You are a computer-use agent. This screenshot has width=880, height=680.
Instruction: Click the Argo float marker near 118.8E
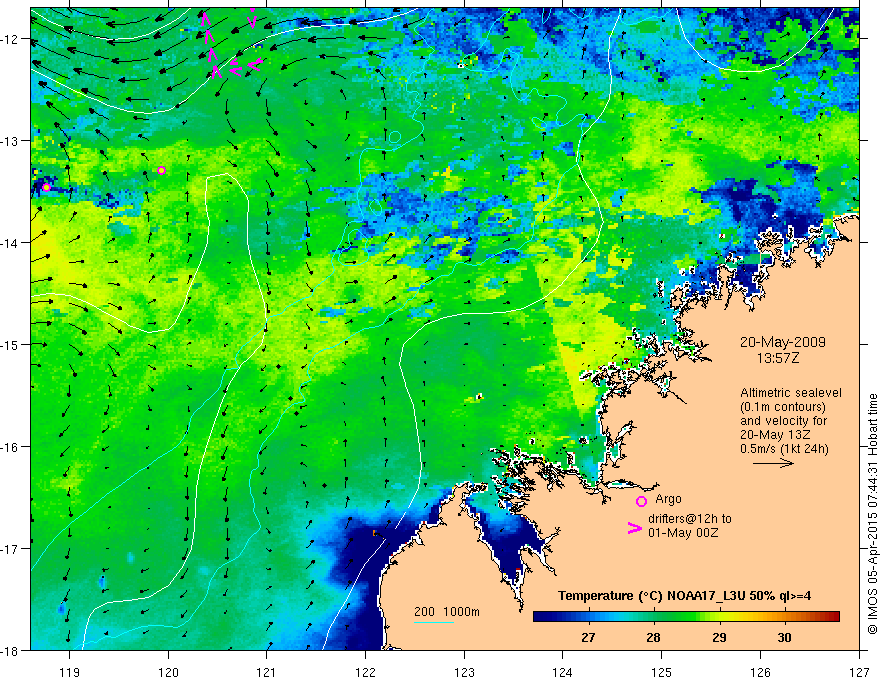46,187
